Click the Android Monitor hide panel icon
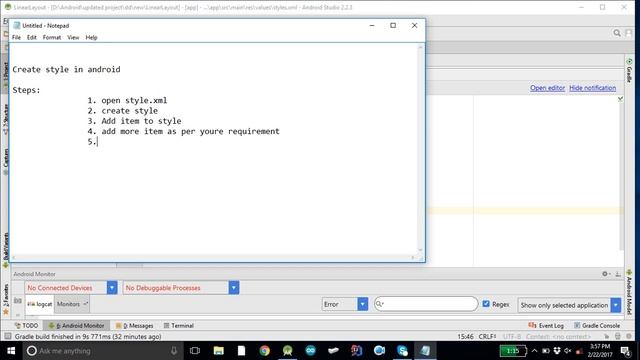Viewport: 640px width, 360px height. (618, 274)
